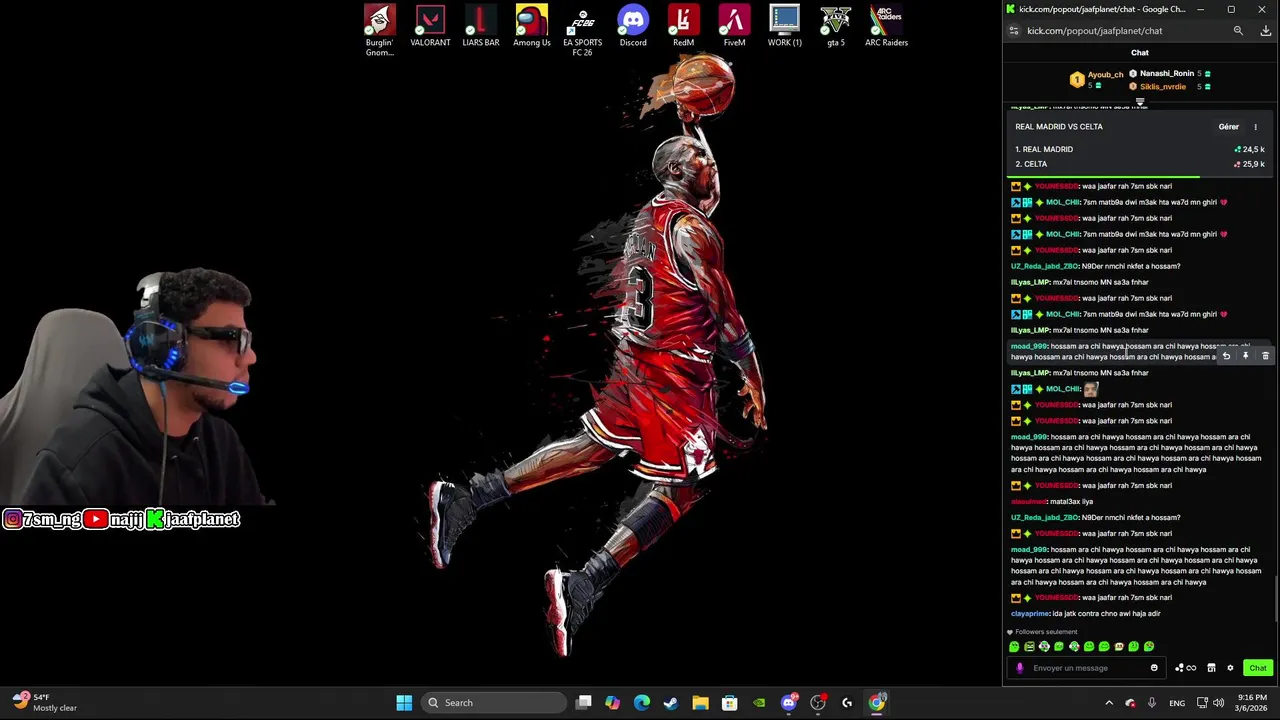Collapse the leaderboard with the arrow handle
Screen dimensions: 1280x720
point(1140,102)
